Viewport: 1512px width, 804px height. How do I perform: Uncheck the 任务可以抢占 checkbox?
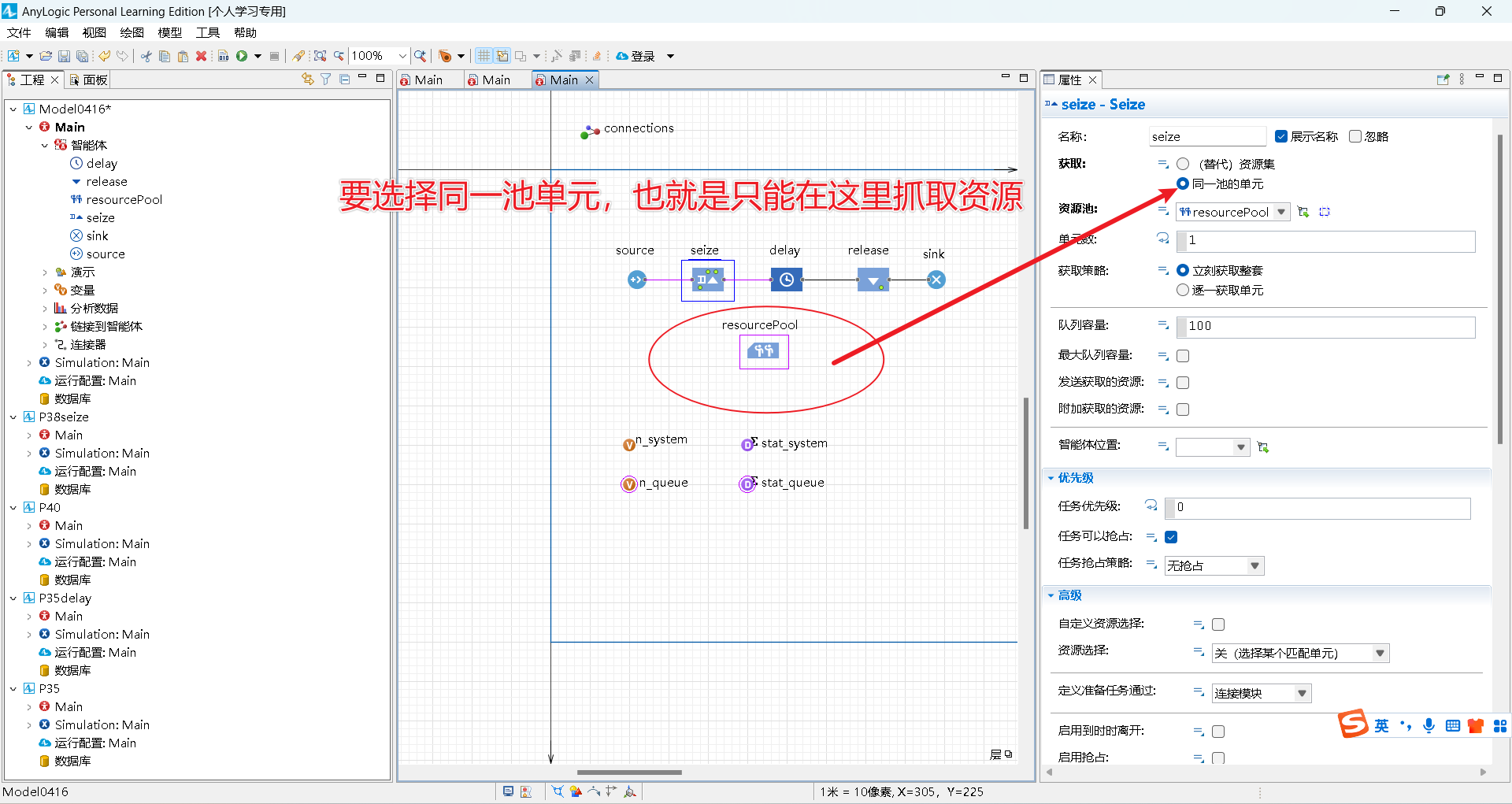tap(1170, 536)
